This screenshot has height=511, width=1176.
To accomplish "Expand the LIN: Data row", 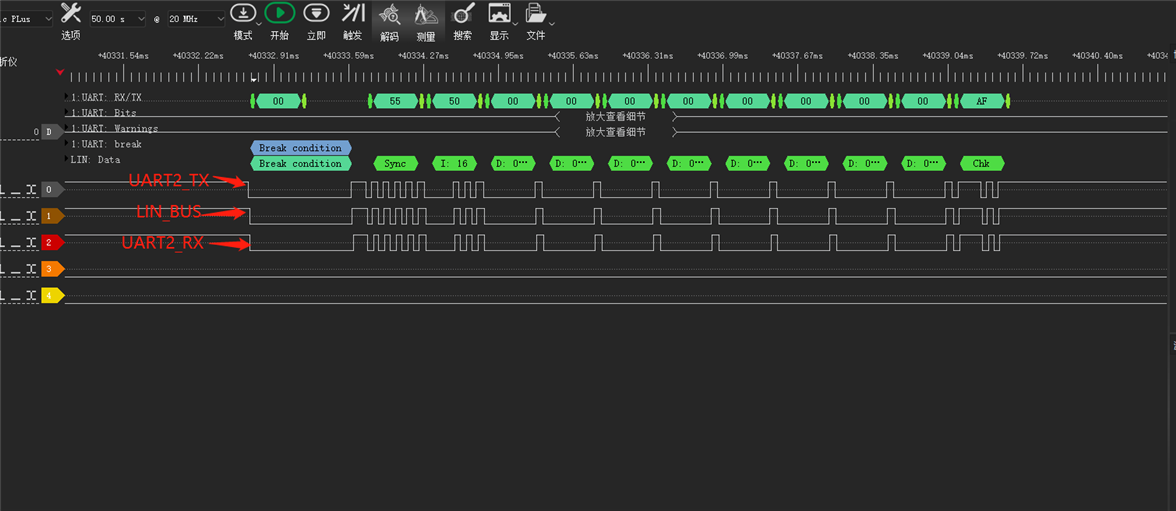I will (67, 160).
